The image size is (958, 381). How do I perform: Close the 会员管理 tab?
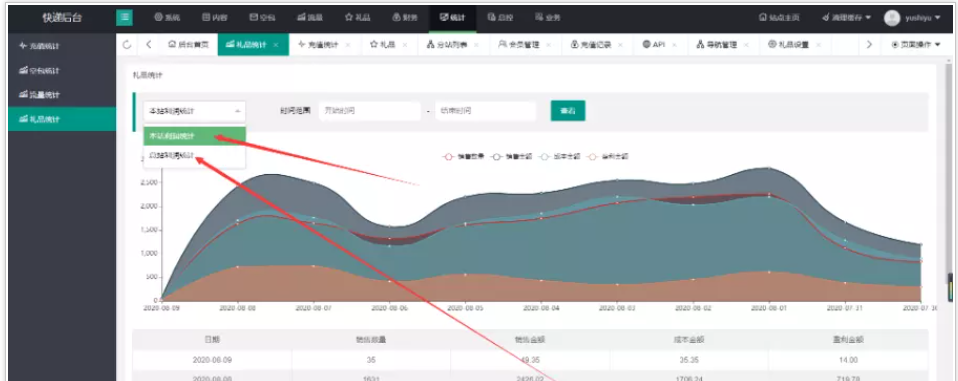(549, 45)
